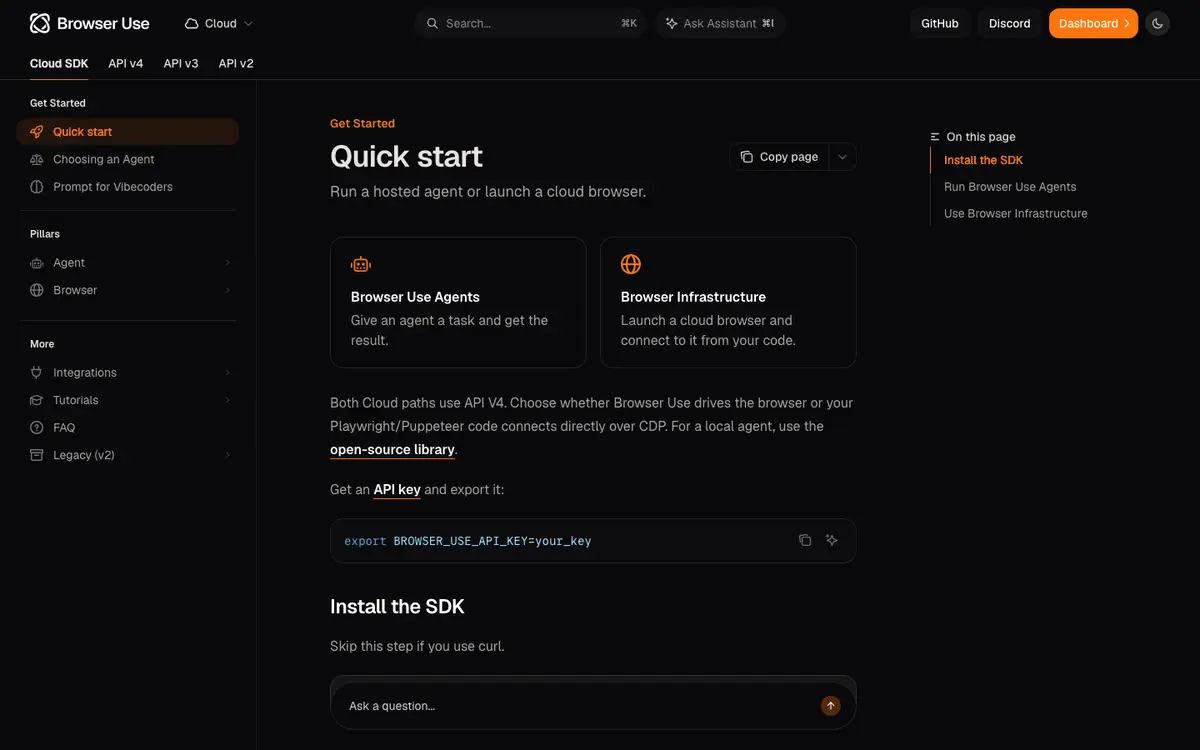Image resolution: width=1200 pixels, height=750 pixels.
Task: Switch to Cloud SDK tab
Action: pos(59,63)
